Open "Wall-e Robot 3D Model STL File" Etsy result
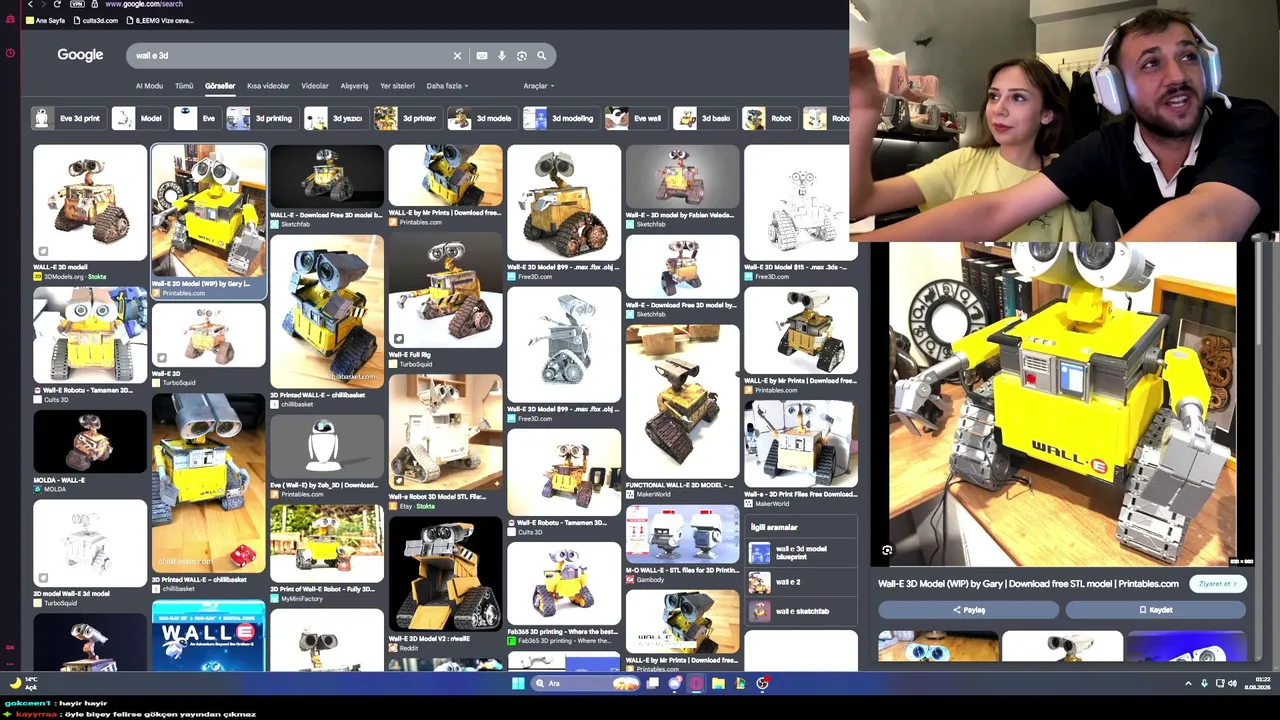The width and height of the screenshot is (1280, 720). (445, 432)
